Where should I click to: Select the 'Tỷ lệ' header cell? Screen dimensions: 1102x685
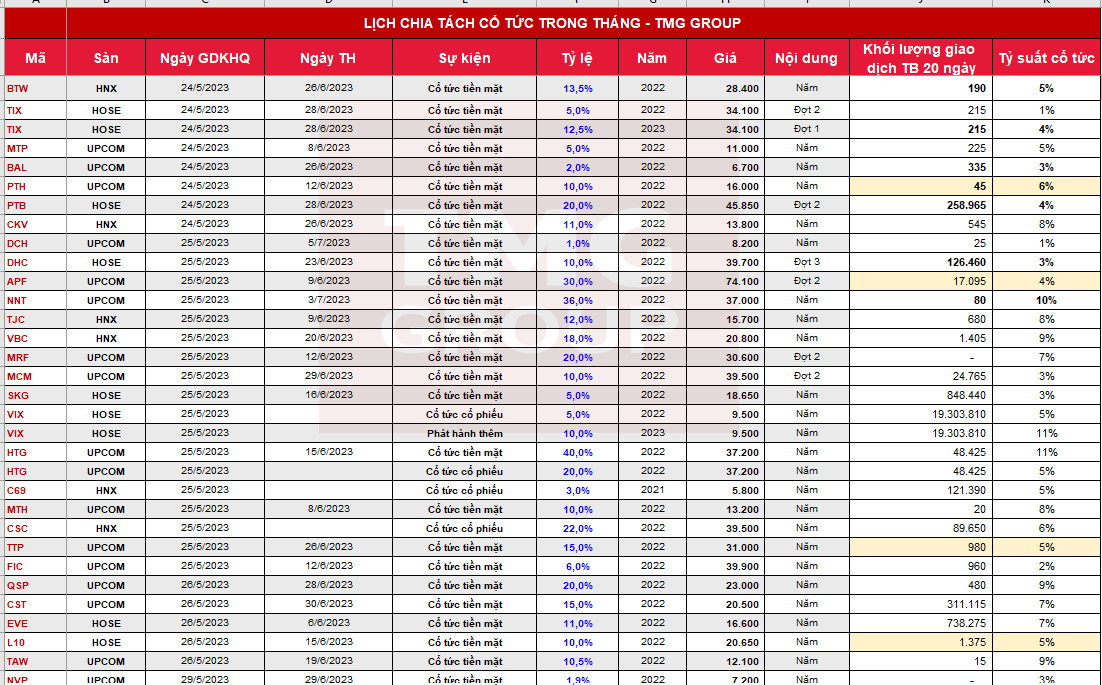[577, 58]
